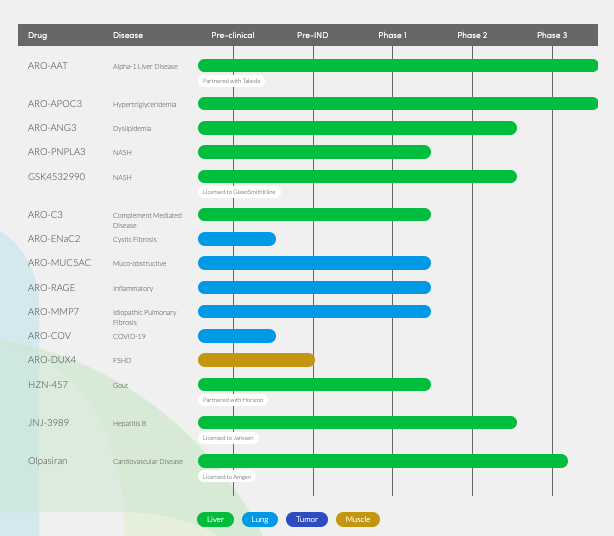Open the ARO-C3 drug name
Image resolution: width=614 pixels, height=536 pixels.
[x=45, y=215]
